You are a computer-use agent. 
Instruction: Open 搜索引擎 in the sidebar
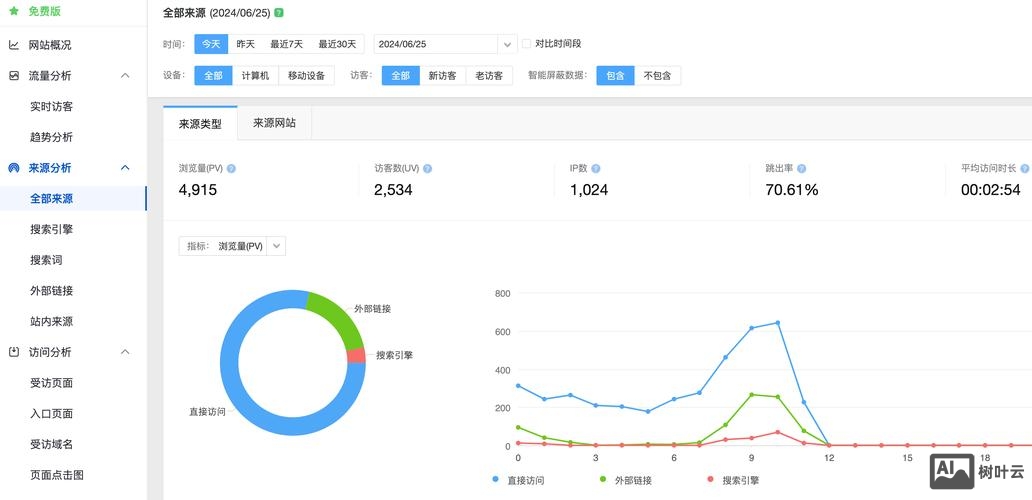[51, 230]
